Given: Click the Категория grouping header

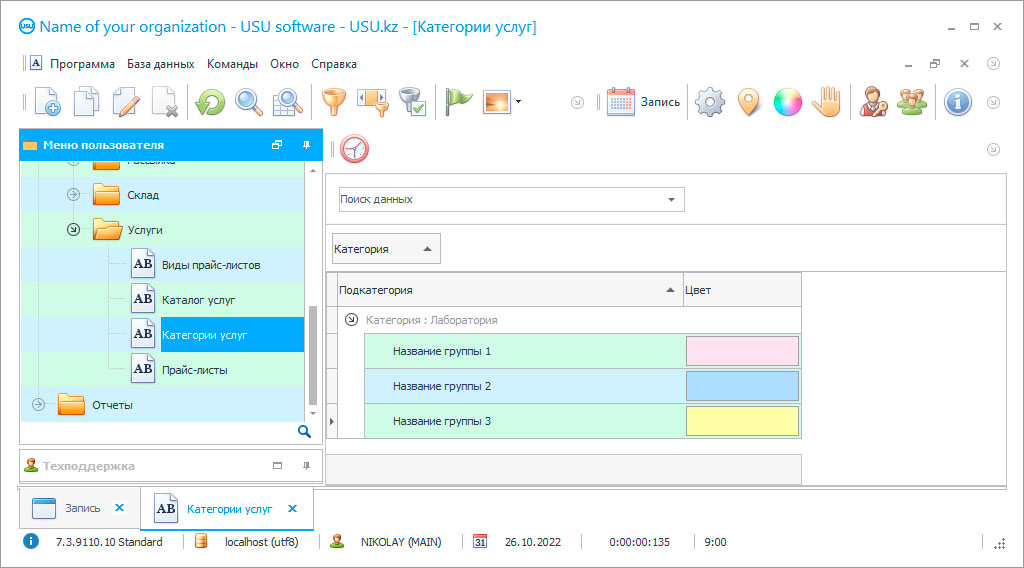Looking at the screenshot, I should [386, 249].
